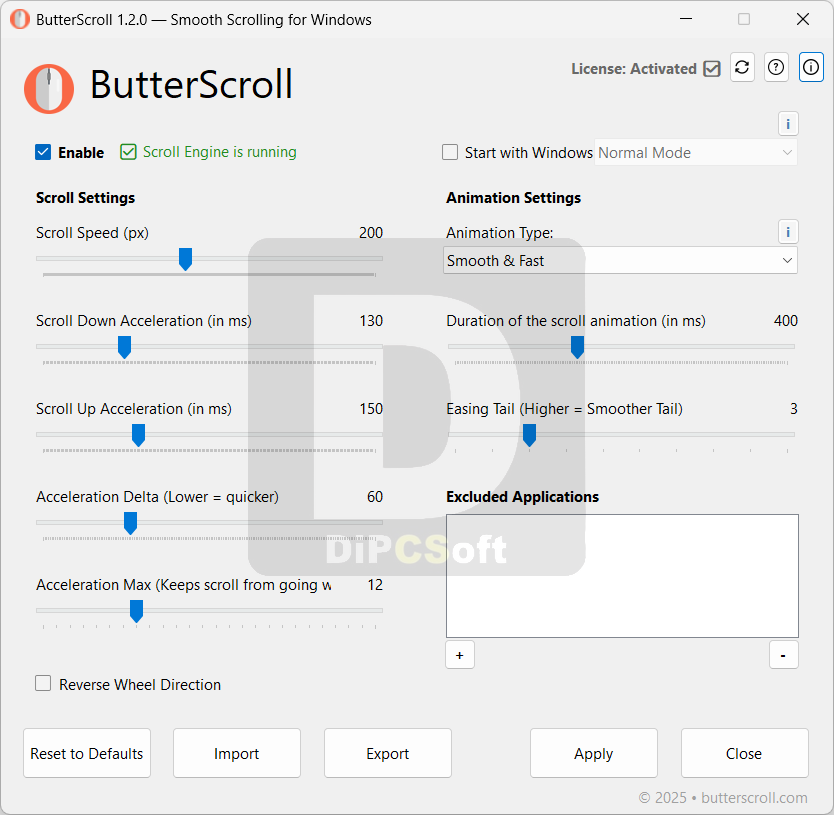The width and height of the screenshot is (834, 815).
Task: Close the window using title bar X
Action: 803,19
